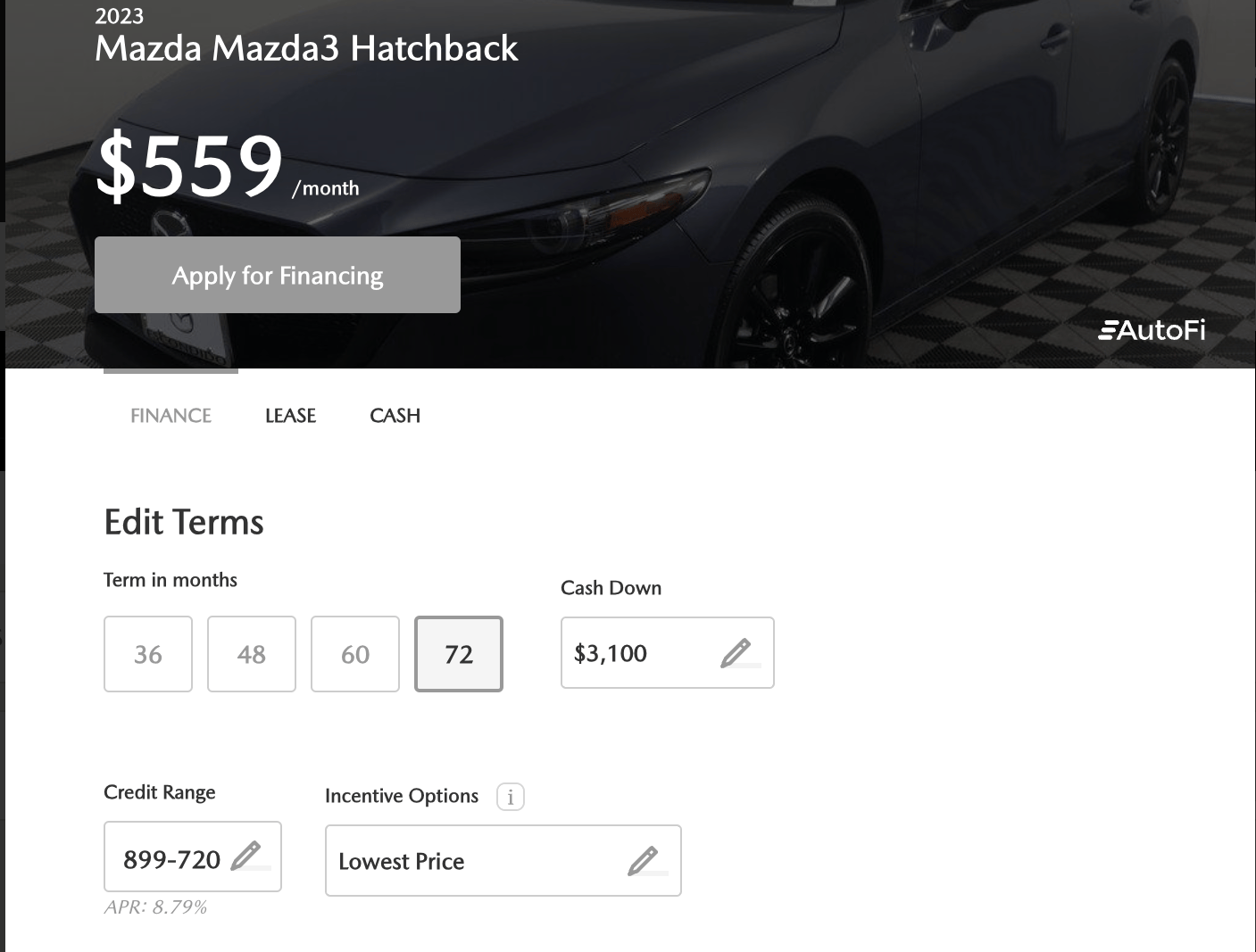Choose the 72 month term
This screenshot has width=1256, height=952.
pos(459,654)
